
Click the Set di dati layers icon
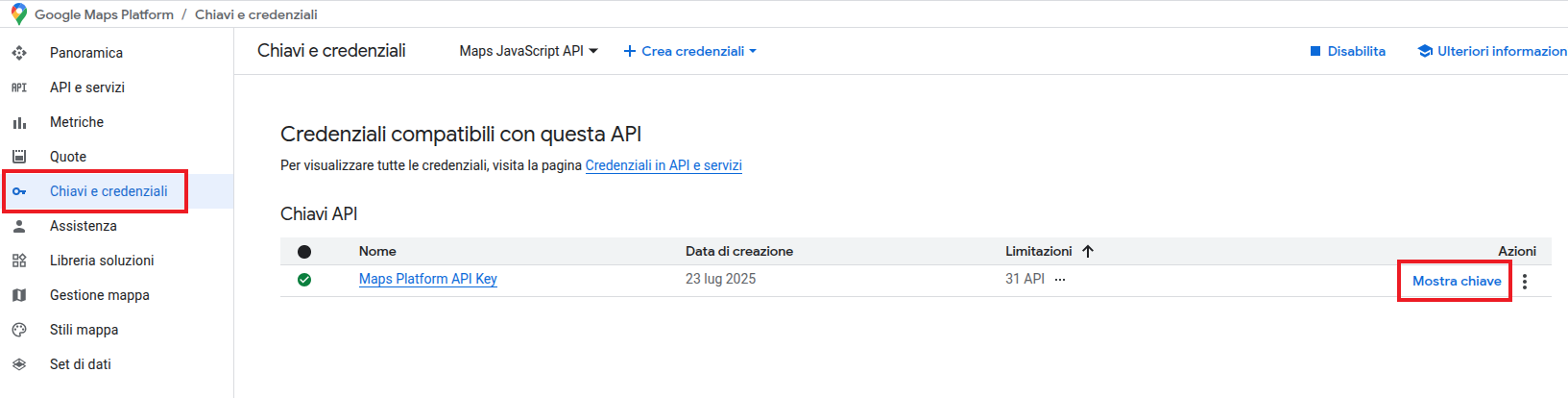click(x=19, y=364)
